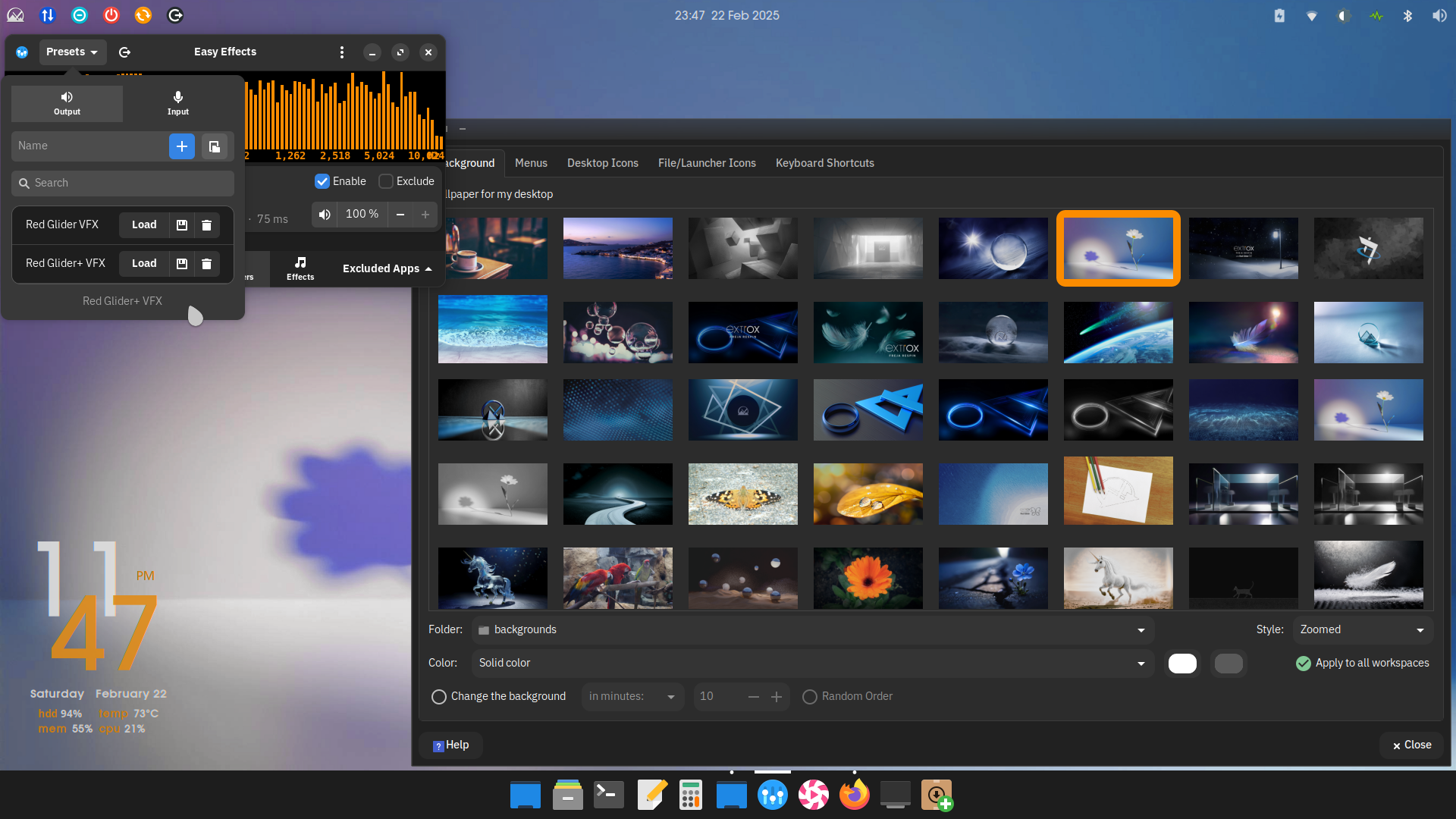Image resolution: width=1456 pixels, height=819 pixels.
Task: Delete the Red Glider VFX preset
Action: [x=206, y=225]
